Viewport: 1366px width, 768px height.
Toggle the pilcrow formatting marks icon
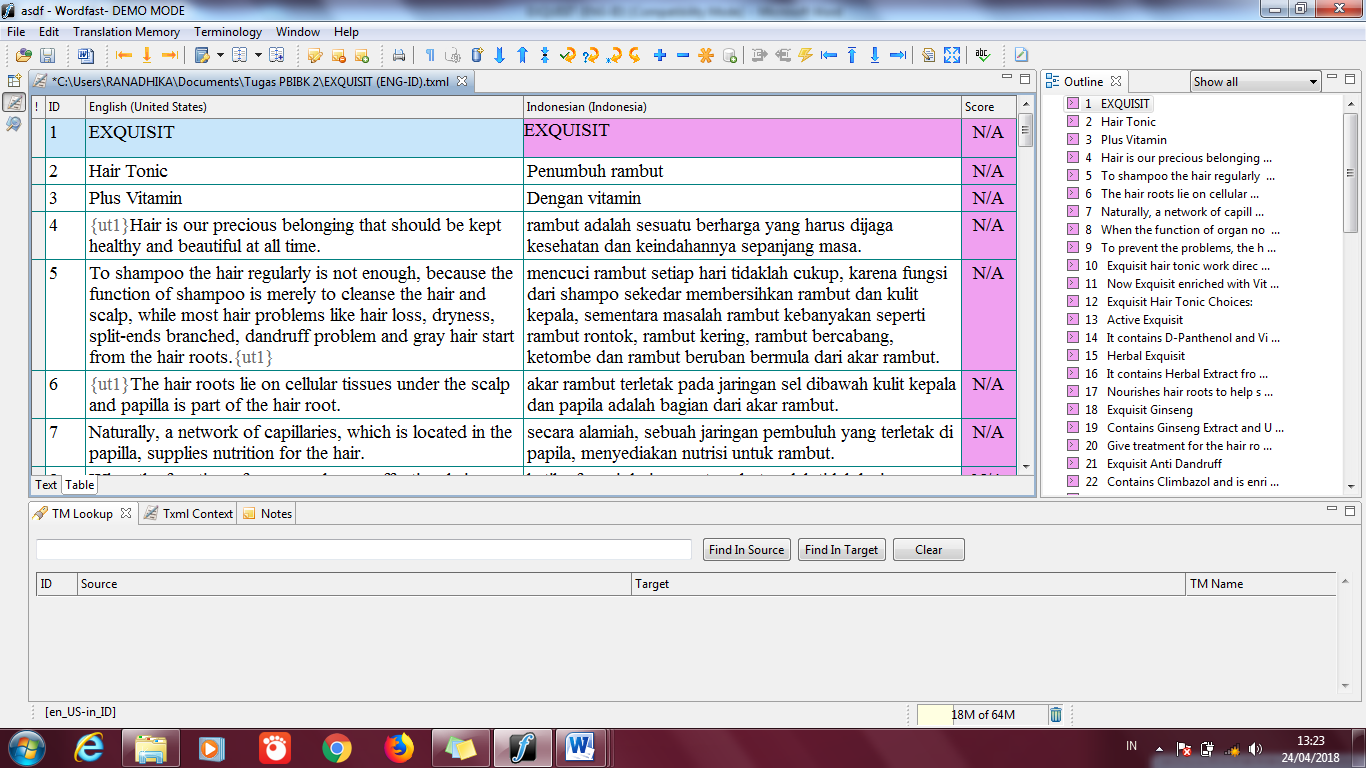click(430, 56)
